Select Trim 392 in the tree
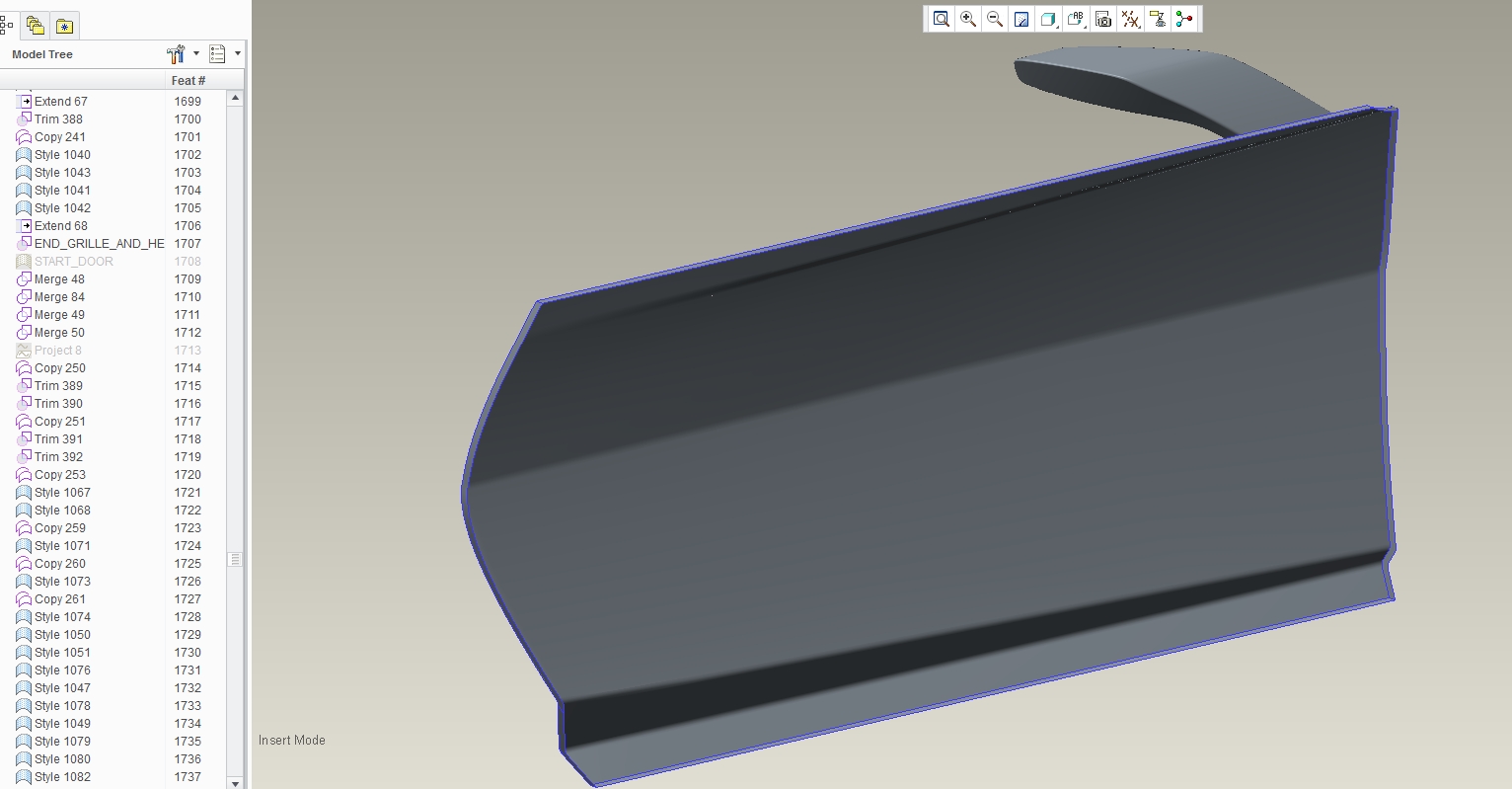Viewport: 1512px width, 789px height. [x=58, y=457]
